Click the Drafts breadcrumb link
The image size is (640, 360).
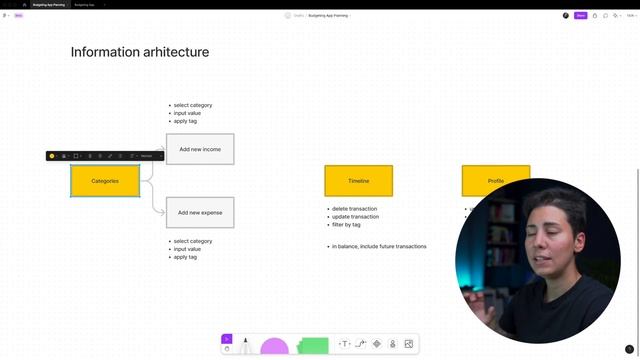[x=299, y=16]
